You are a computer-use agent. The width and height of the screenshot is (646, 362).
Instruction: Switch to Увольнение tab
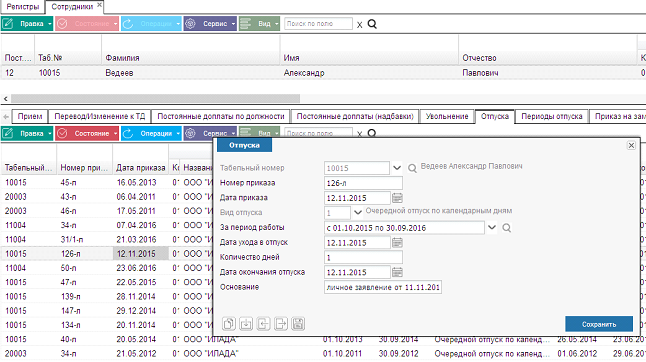click(447, 117)
